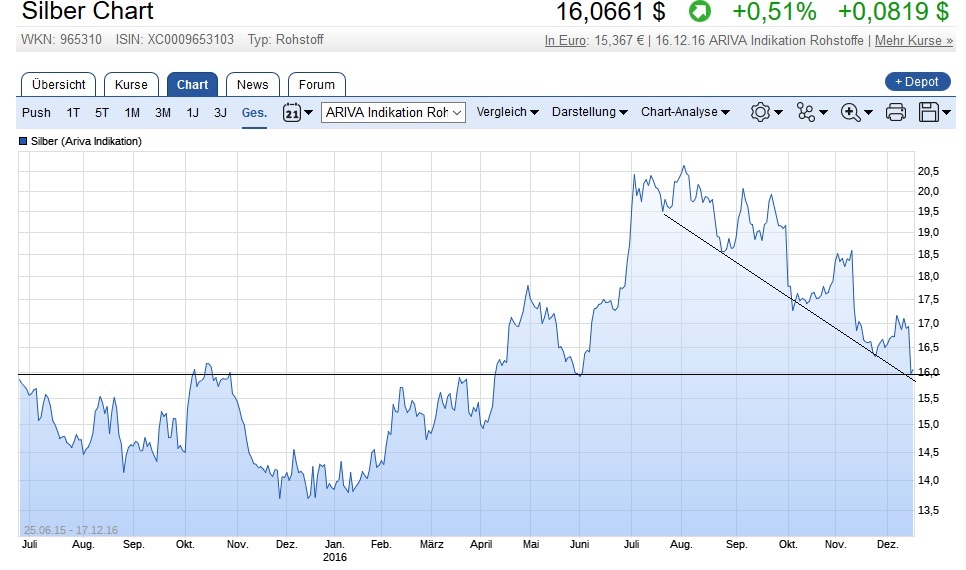This screenshot has height=570, width=966.
Task: Click the 16,0 axis value label
Action: [928, 372]
